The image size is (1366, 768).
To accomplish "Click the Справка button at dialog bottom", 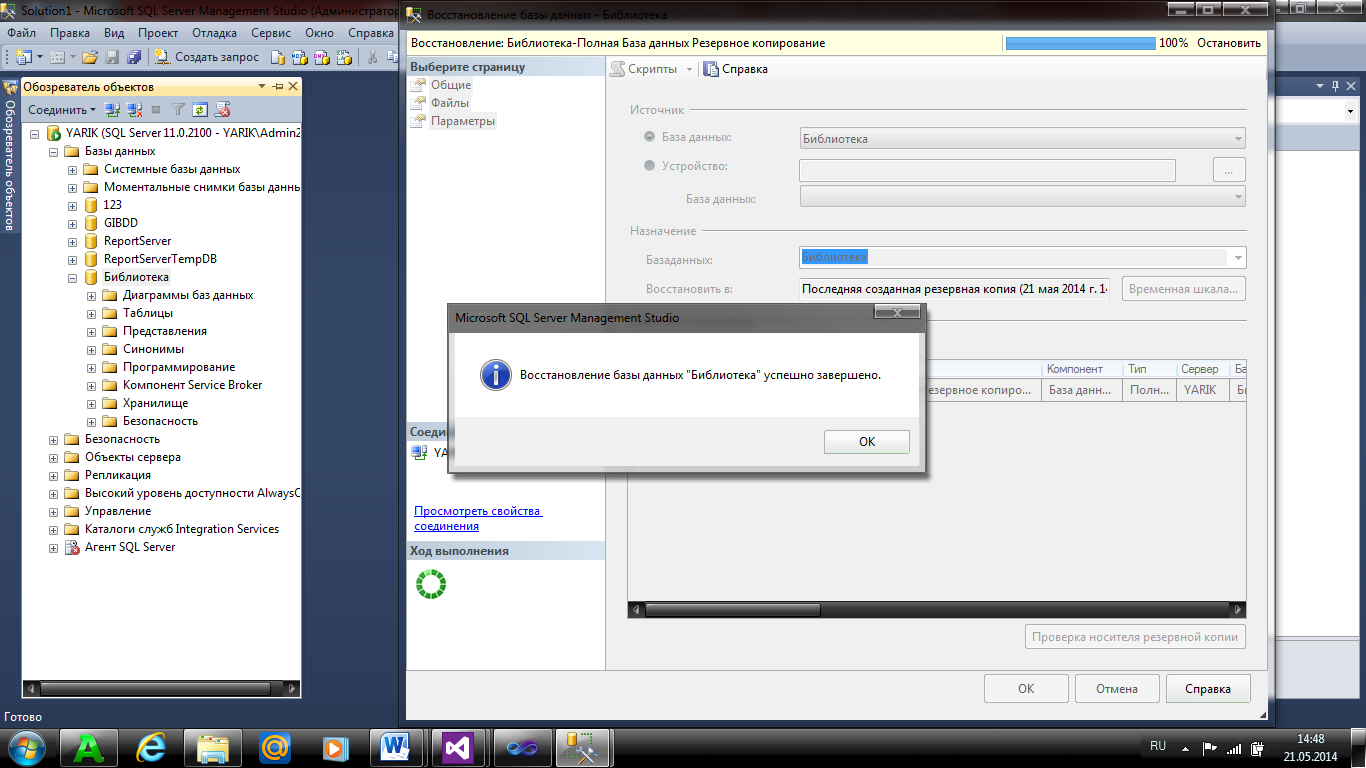I will pyautogui.click(x=1207, y=689).
